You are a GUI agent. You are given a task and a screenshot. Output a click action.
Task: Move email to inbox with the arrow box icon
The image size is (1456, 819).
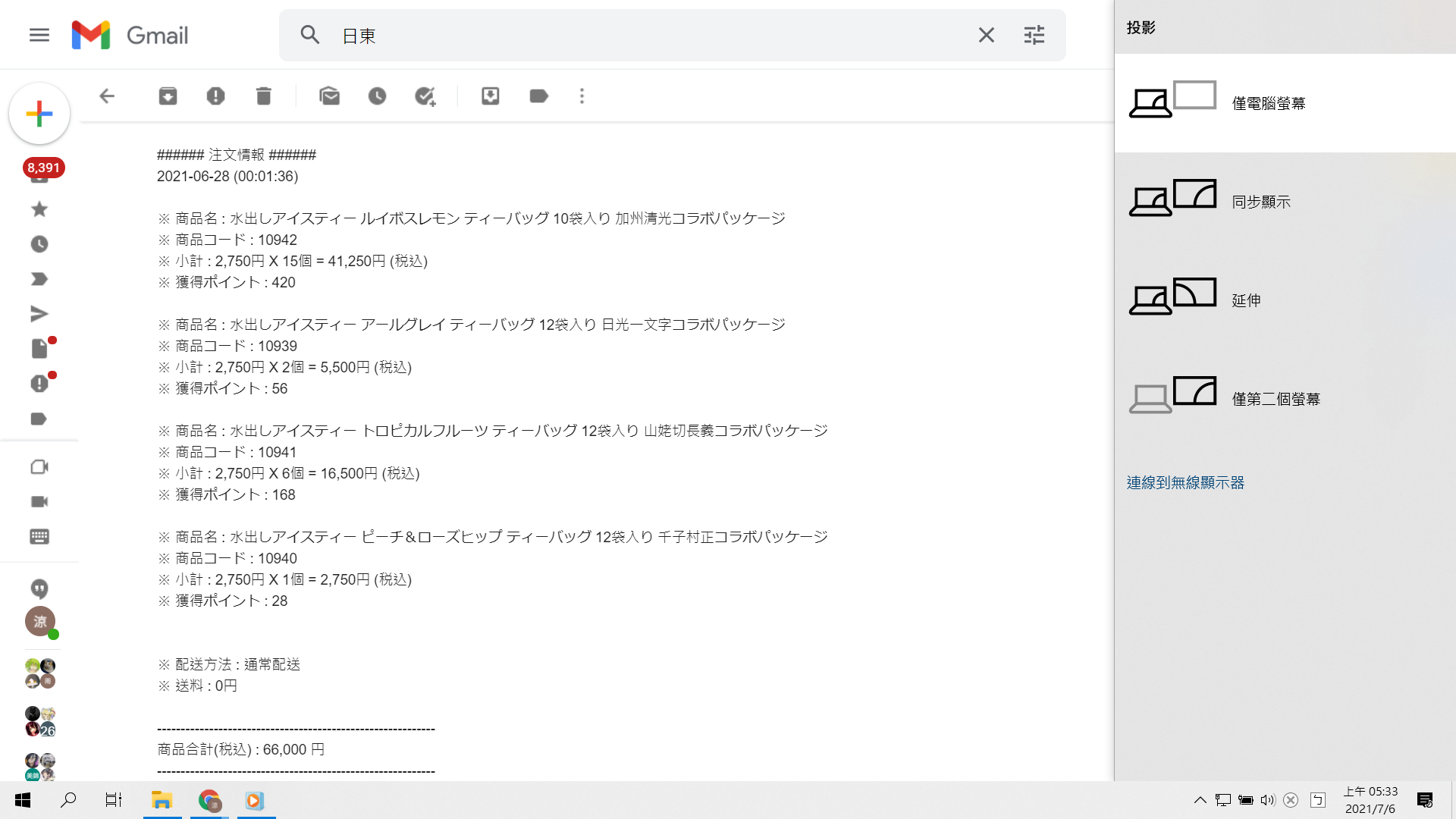coord(491,96)
